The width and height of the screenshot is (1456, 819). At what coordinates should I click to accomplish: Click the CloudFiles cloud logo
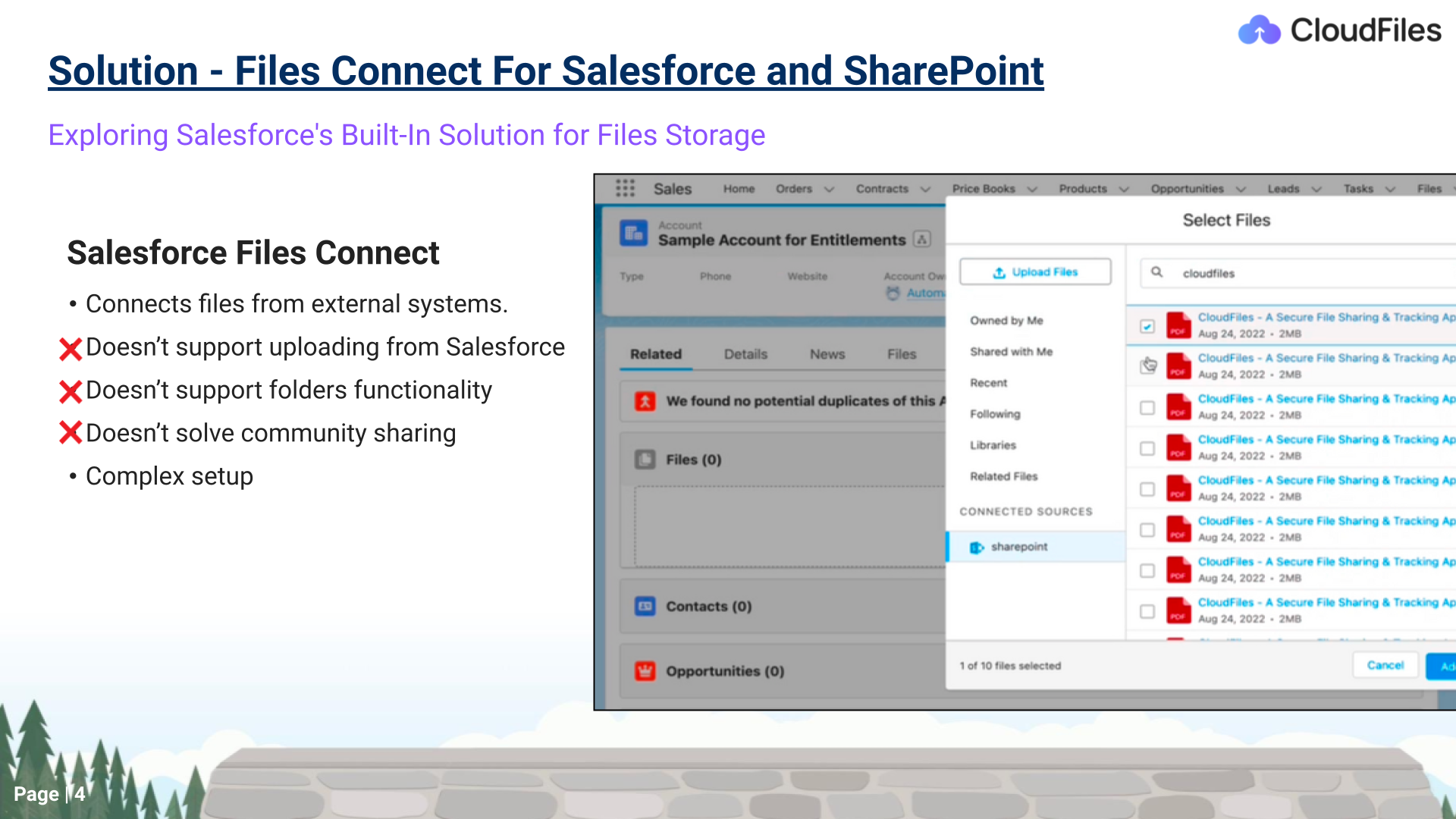[x=1260, y=30]
